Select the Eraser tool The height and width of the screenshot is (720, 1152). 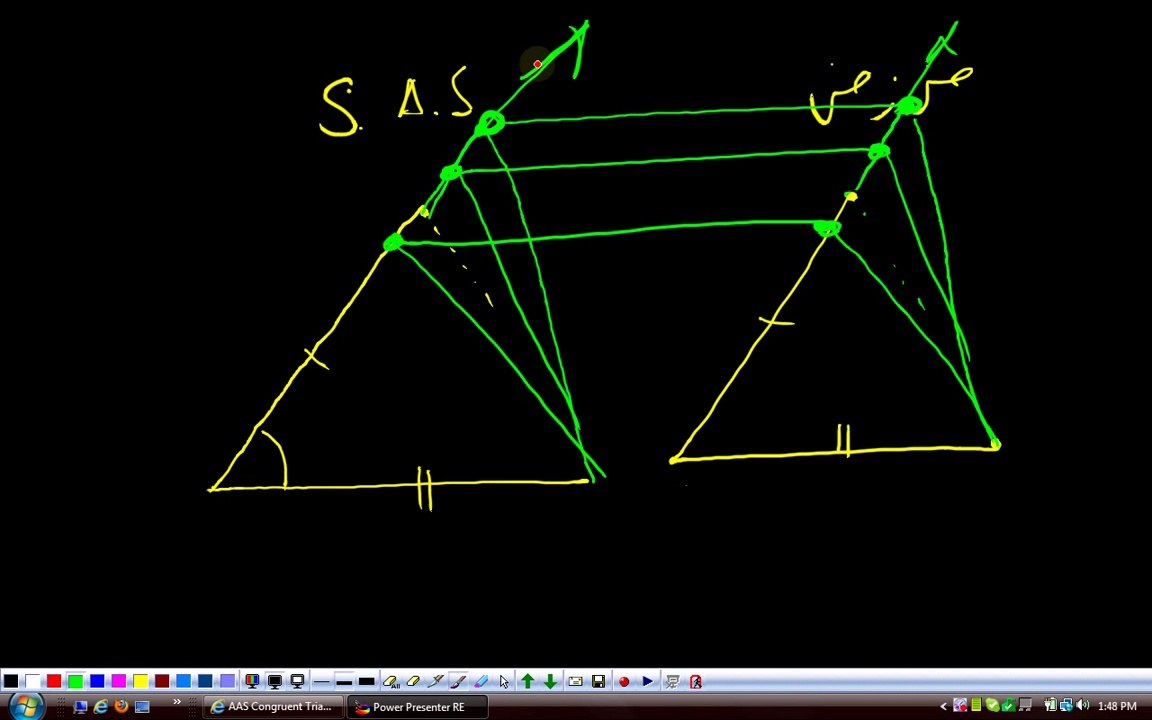pyautogui.click(x=413, y=682)
